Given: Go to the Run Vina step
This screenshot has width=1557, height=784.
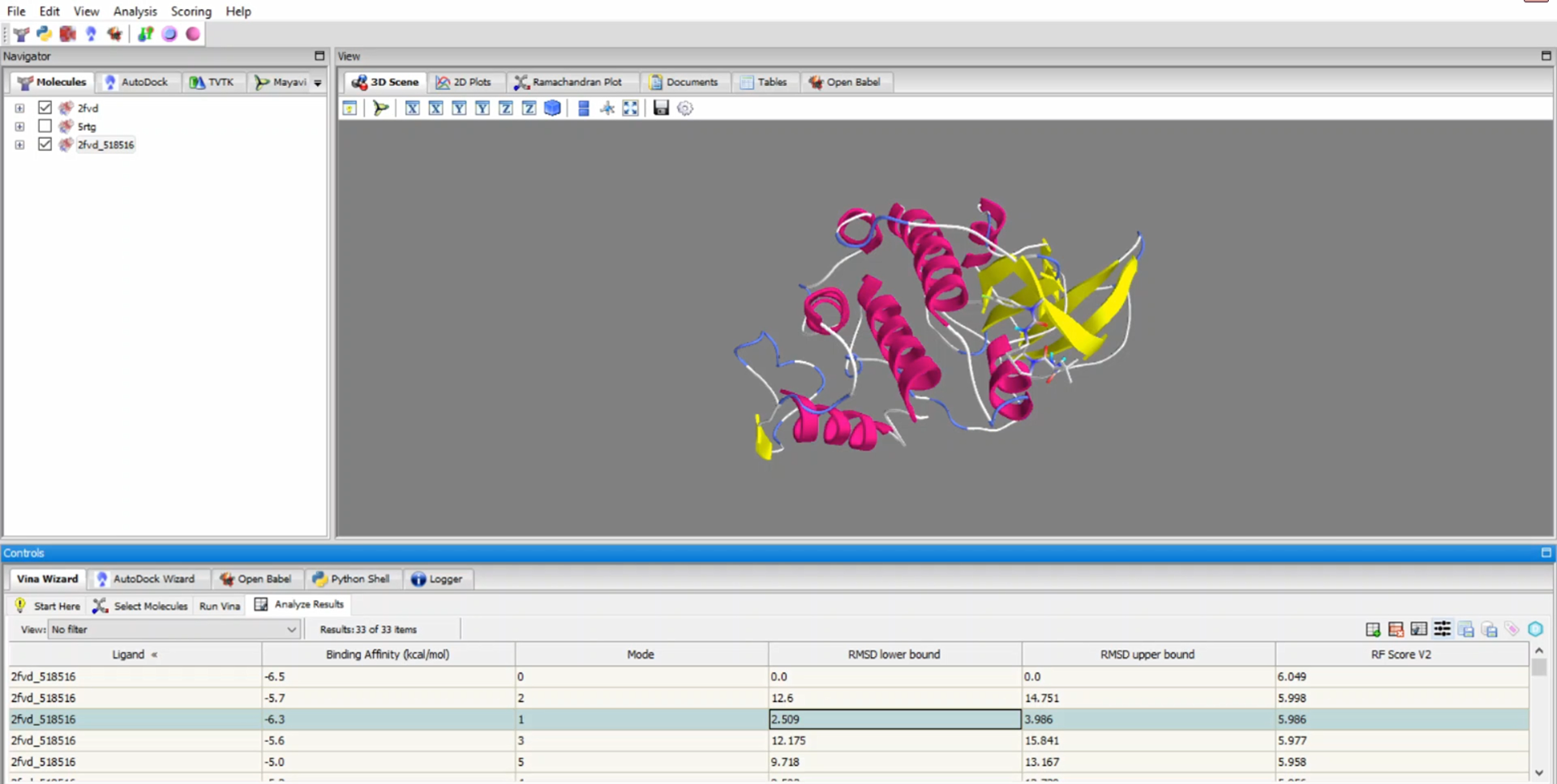Looking at the screenshot, I should (x=220, y=606).
